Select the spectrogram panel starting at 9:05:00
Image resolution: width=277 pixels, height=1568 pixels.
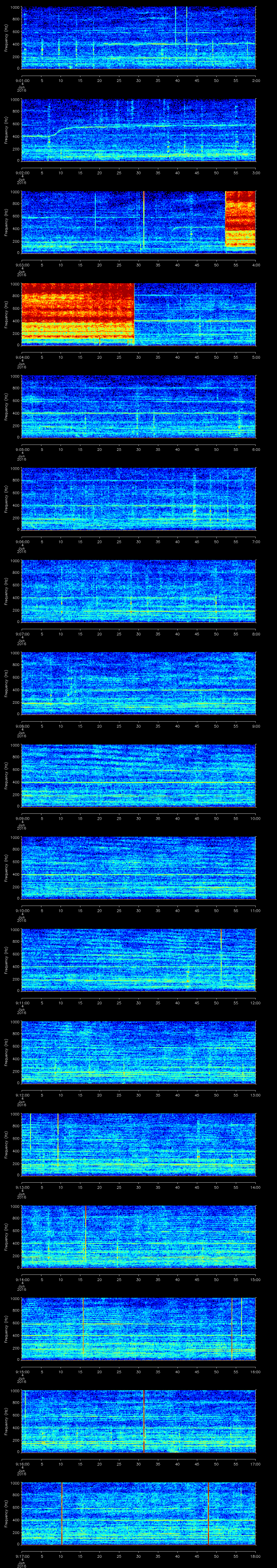138,407
